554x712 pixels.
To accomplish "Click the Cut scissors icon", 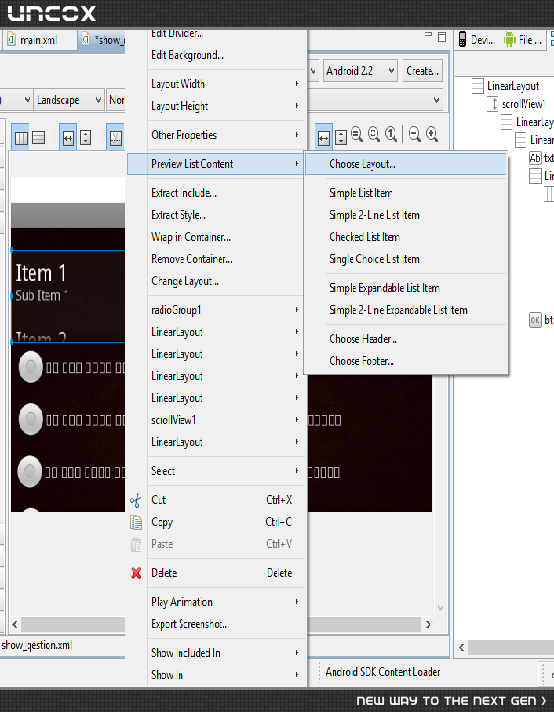I will coord(135,500).
